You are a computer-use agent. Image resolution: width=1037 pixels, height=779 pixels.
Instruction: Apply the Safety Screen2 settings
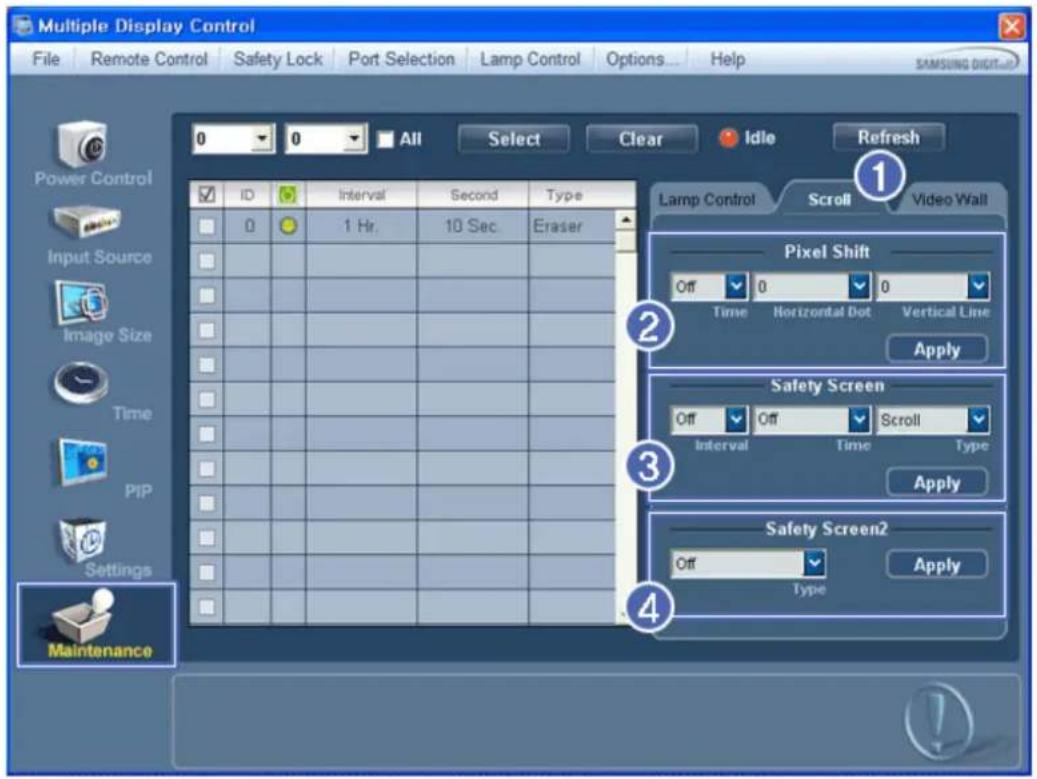[936, 565]
